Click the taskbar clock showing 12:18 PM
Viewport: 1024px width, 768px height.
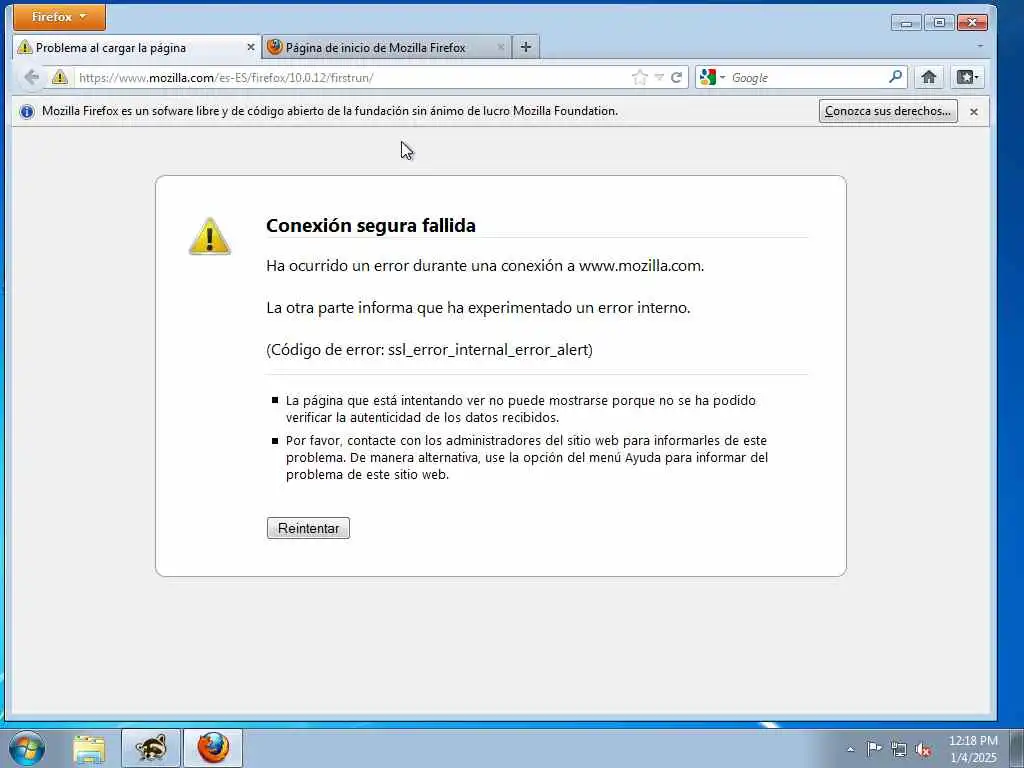[x=973, y=749]
